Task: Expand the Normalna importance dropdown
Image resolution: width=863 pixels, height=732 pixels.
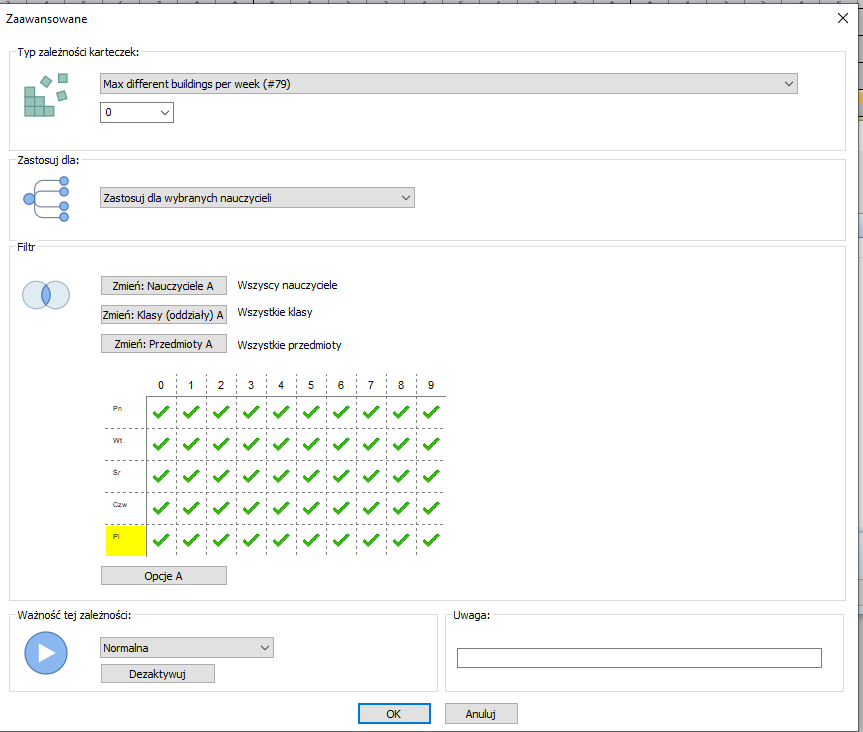Action: point(187,648)
